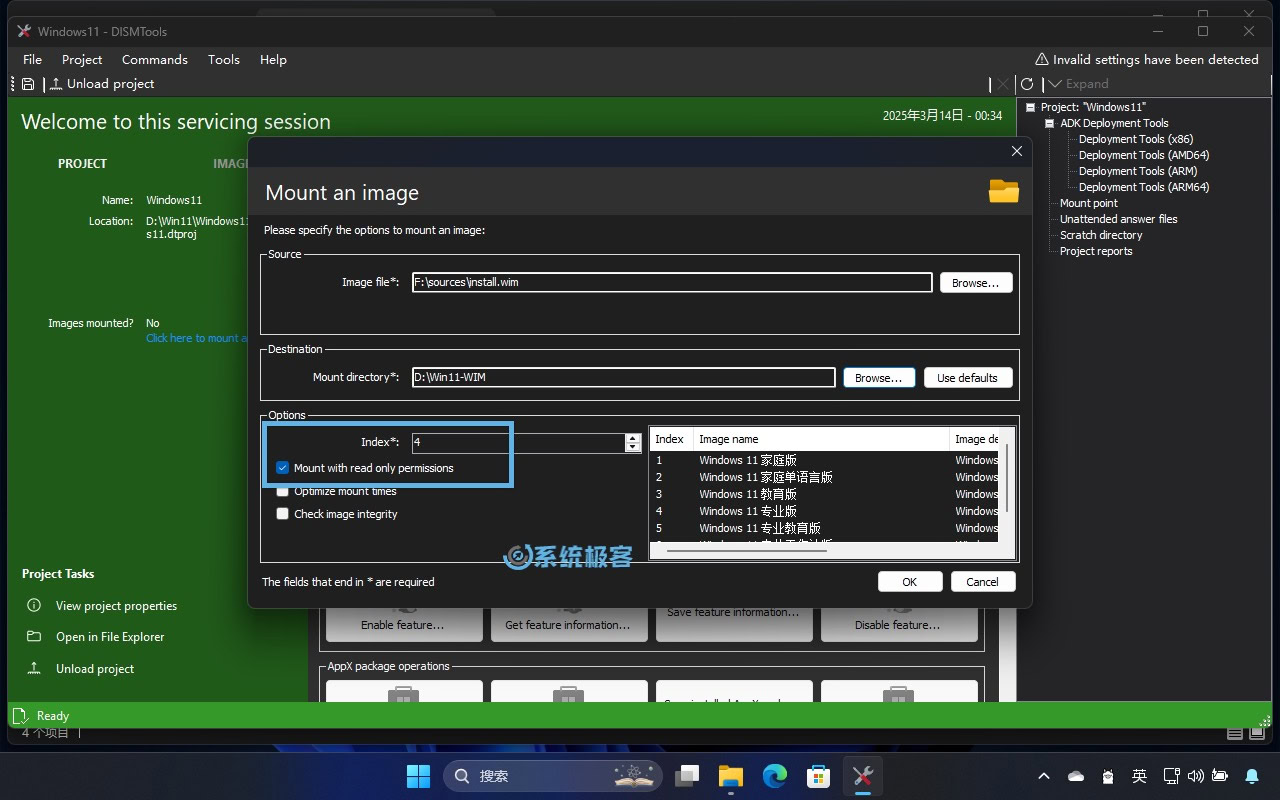1280x800 pixels.
Task: Select Deployment Tools (ARM64) tree item
Action: pyautogui.click(x=1144, y=187)
